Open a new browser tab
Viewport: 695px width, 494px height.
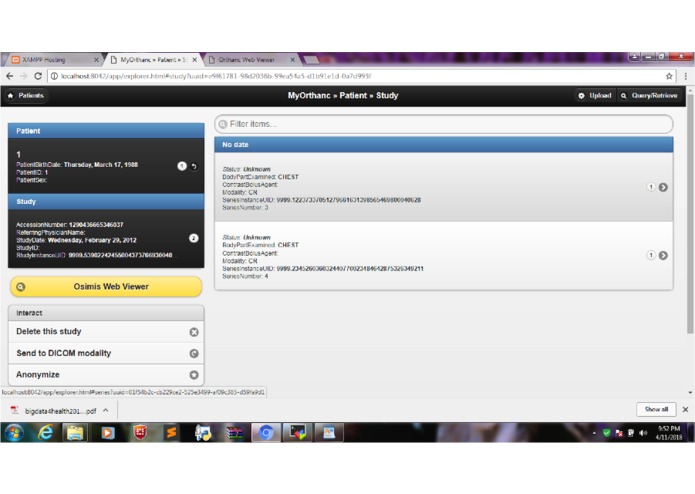(311, 60)
